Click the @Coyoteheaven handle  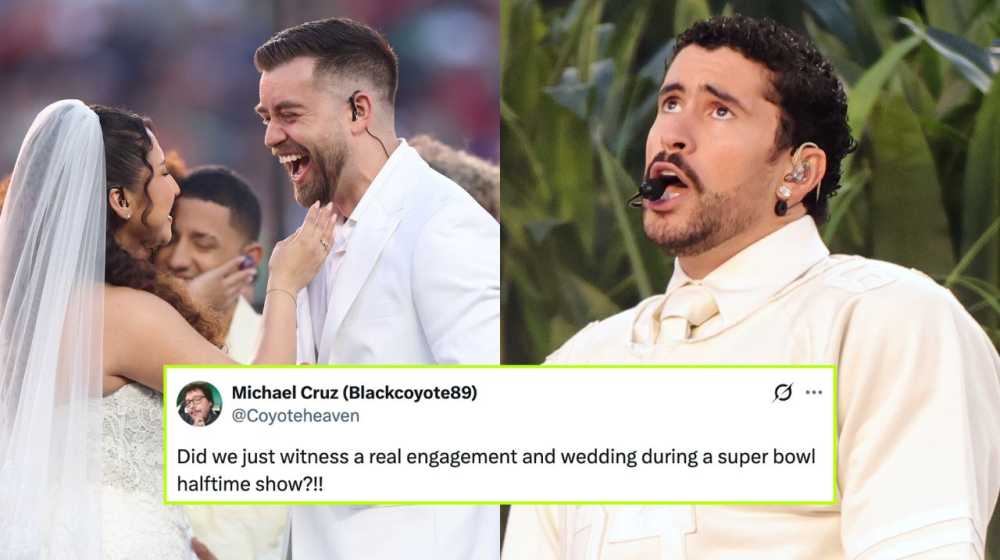coord(295,416)
